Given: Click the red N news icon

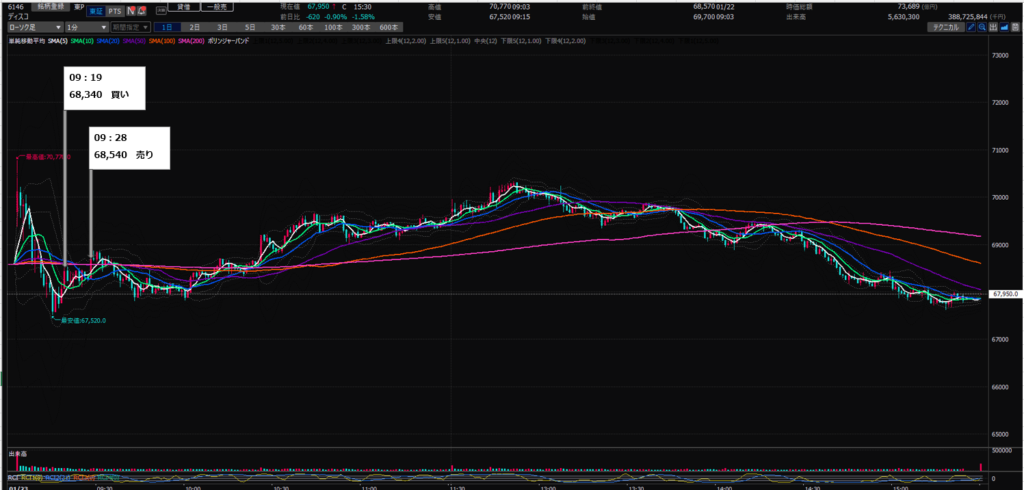Looking at the screenshot, I should [x=130, y=9].
